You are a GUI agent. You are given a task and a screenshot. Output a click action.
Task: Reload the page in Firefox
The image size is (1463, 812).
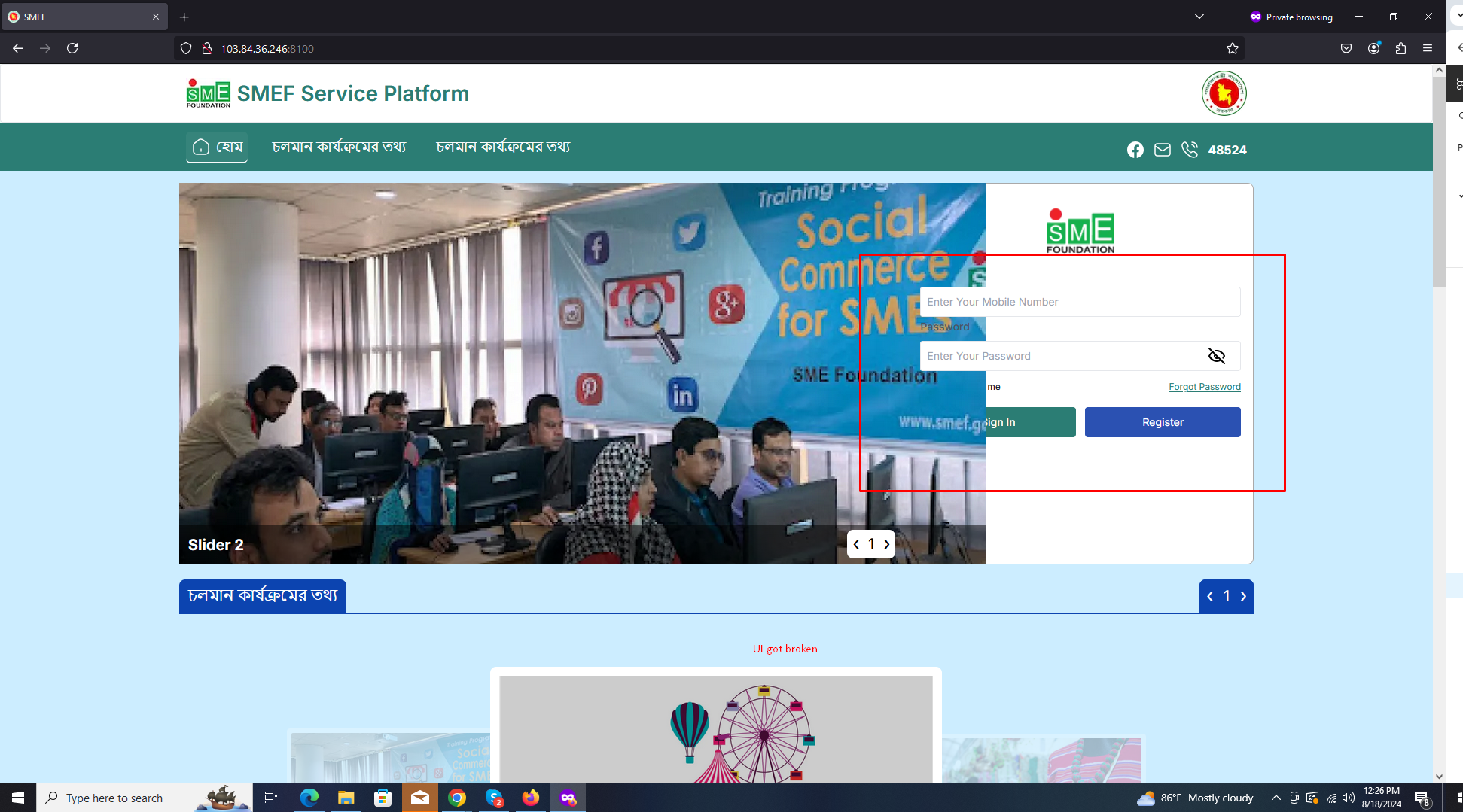point(72,48)
